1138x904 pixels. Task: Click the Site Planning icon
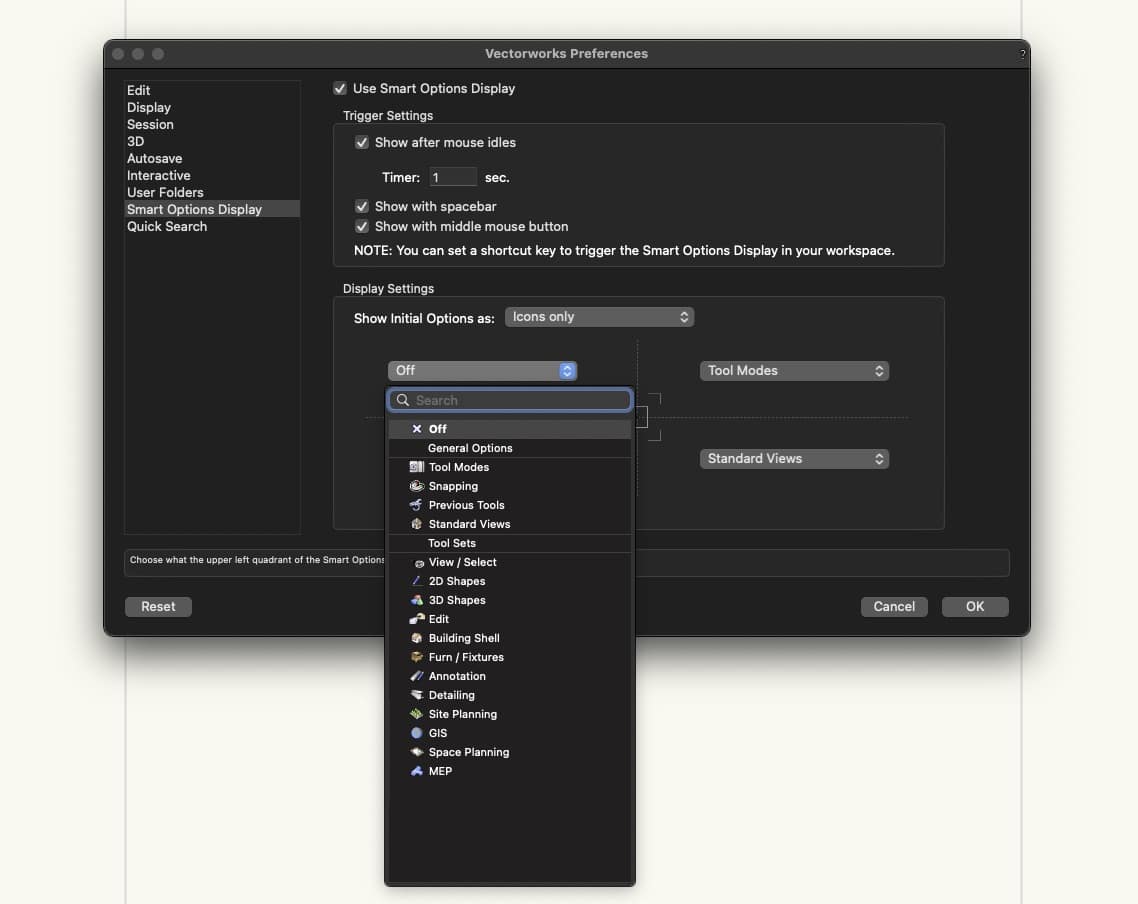pyautogui.click(x=417, y=714)
